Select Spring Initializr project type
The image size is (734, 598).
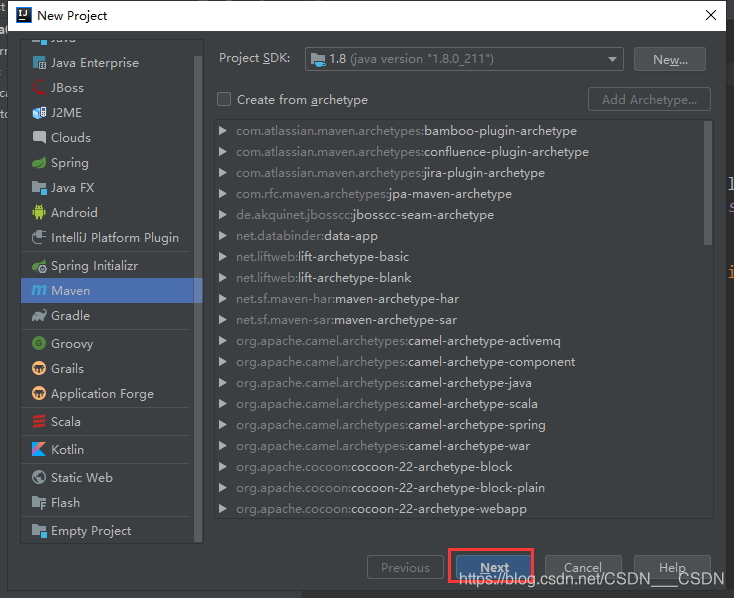pyautogui.click(x=108, y=266)
